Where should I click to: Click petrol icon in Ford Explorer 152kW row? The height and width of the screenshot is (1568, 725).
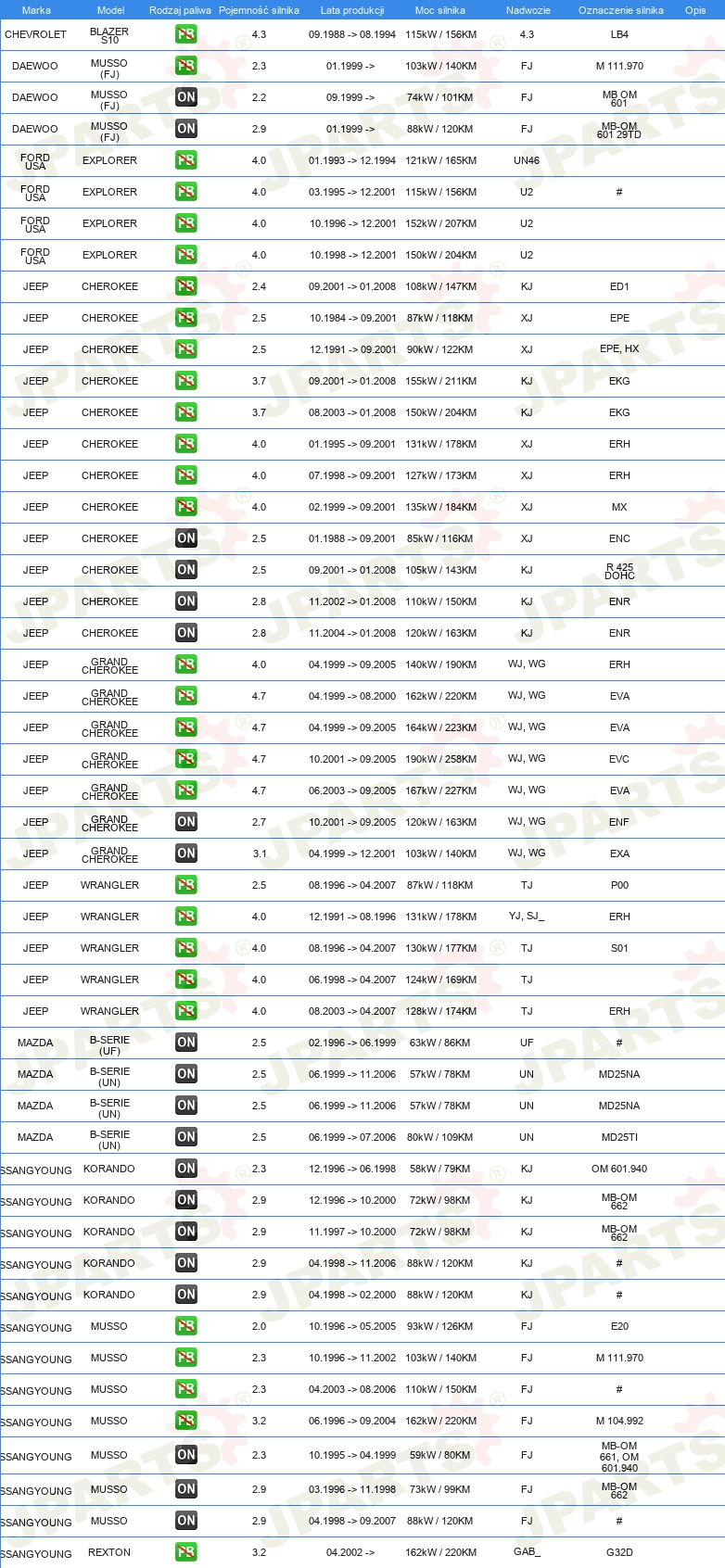(186, 223)
